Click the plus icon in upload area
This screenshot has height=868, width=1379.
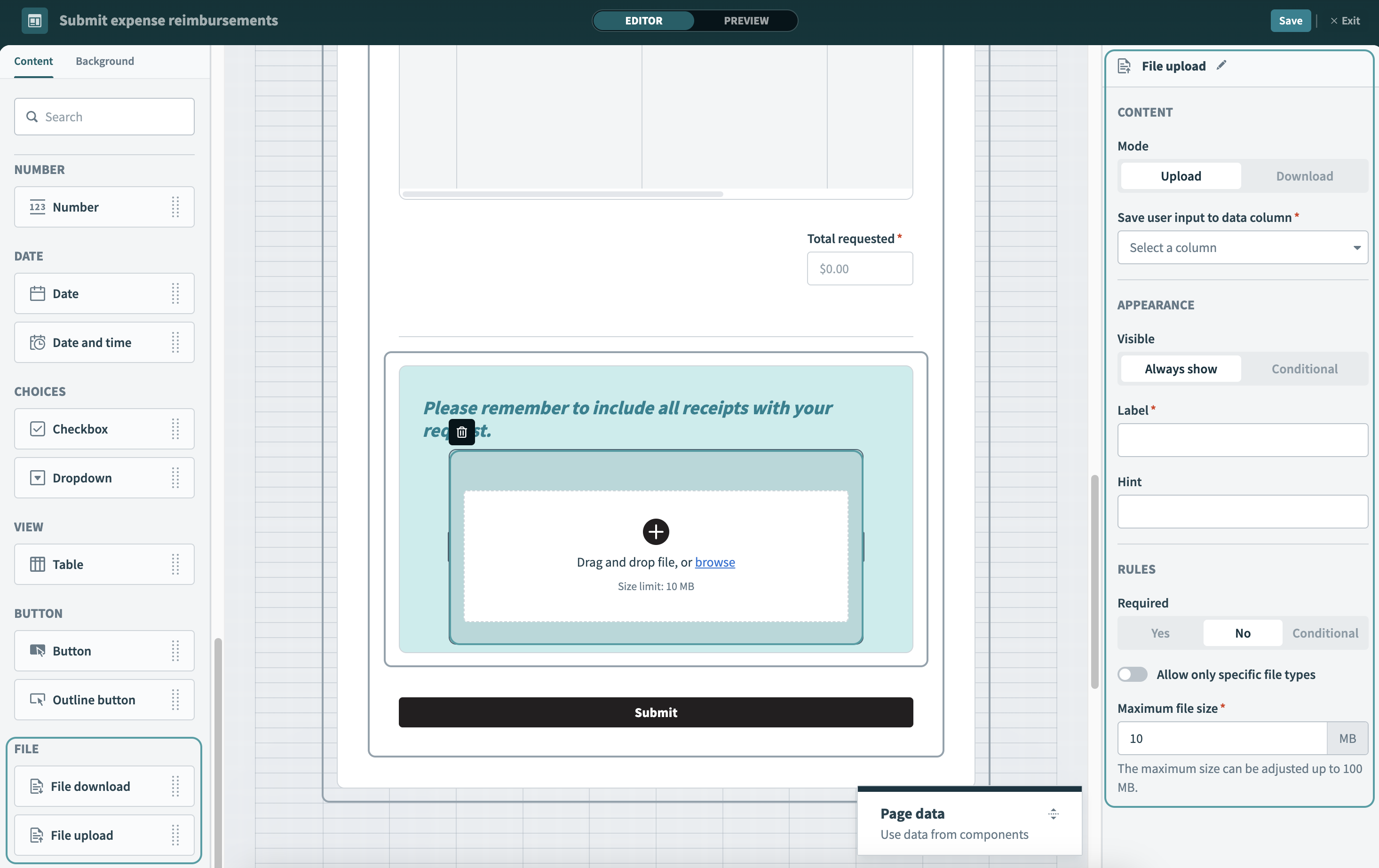tap(656, 531)
